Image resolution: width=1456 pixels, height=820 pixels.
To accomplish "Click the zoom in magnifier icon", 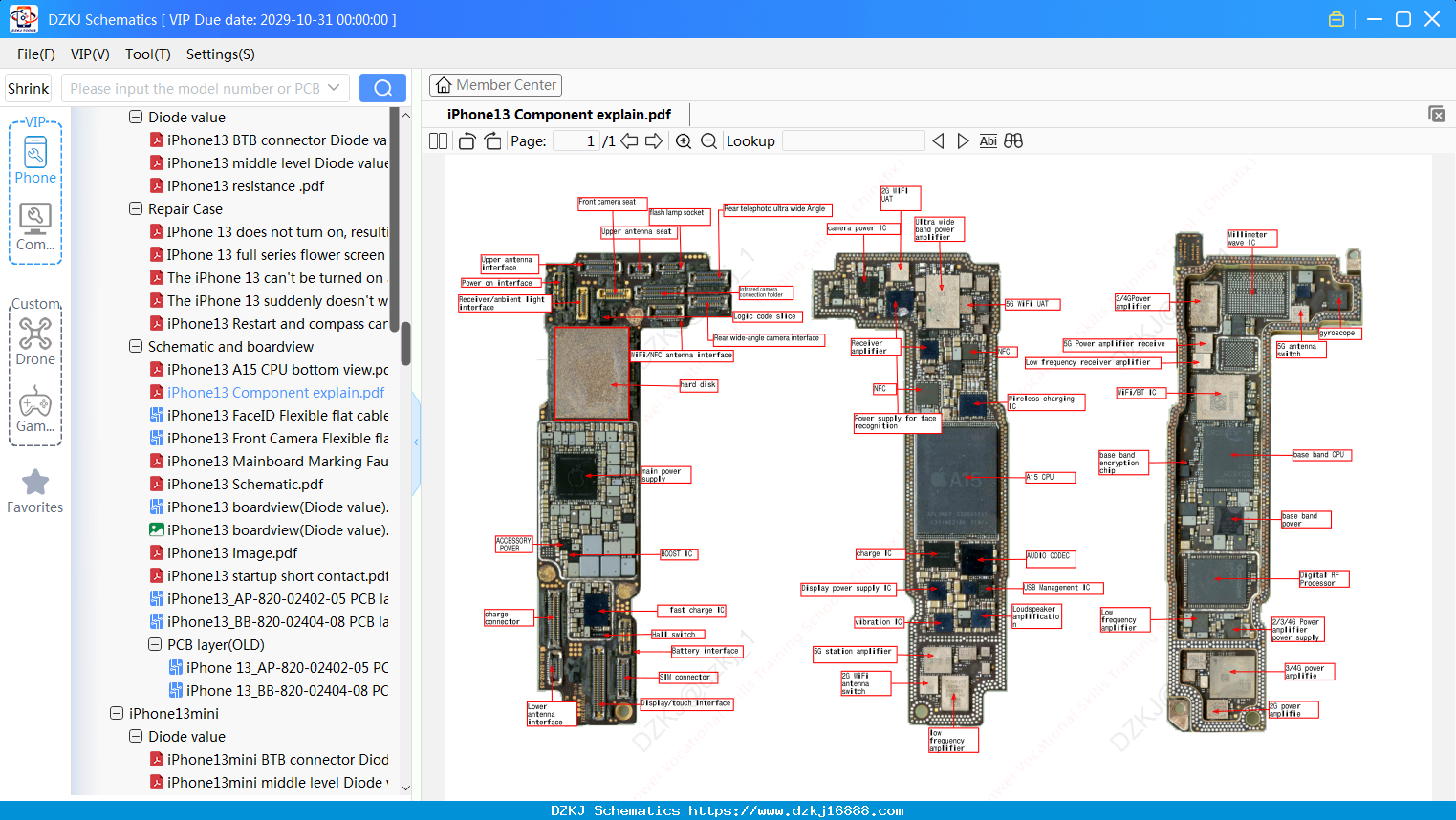I will (x=684, y=141).
